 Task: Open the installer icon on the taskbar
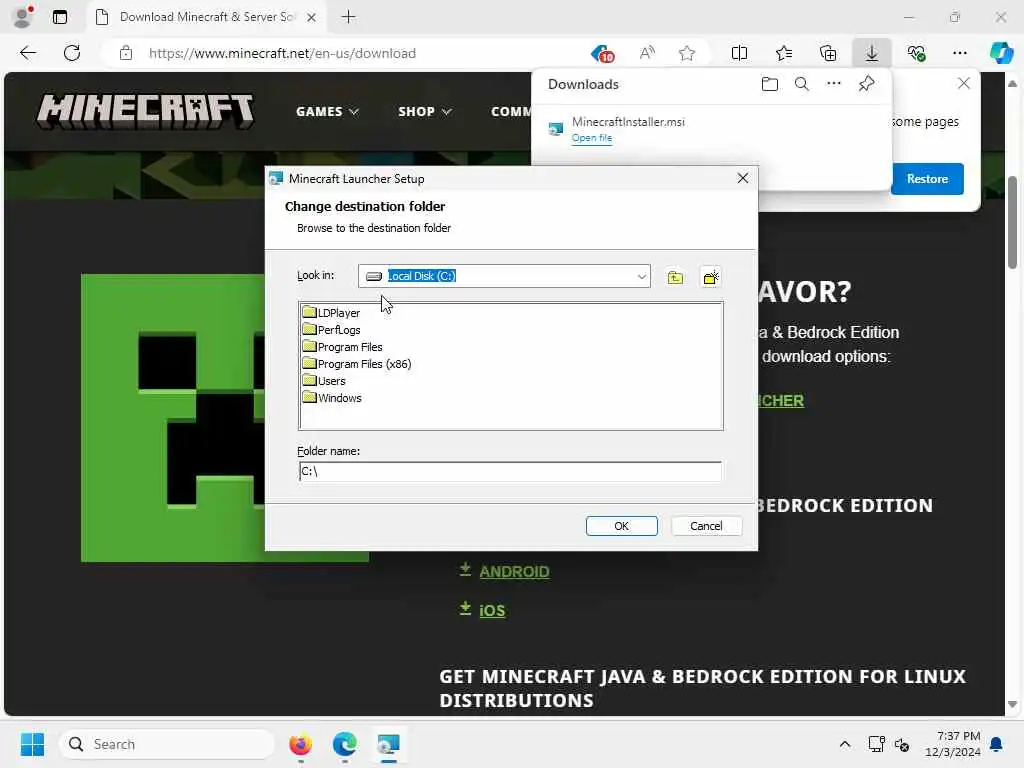click(388, 744)
